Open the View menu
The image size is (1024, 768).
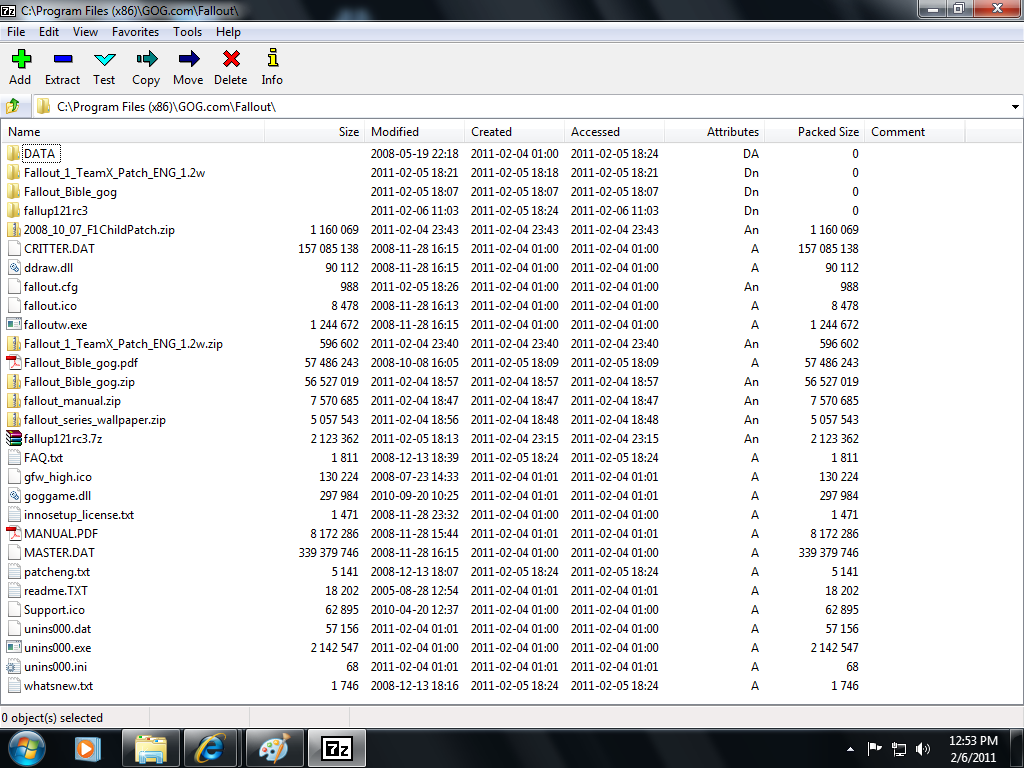[86, 31]
